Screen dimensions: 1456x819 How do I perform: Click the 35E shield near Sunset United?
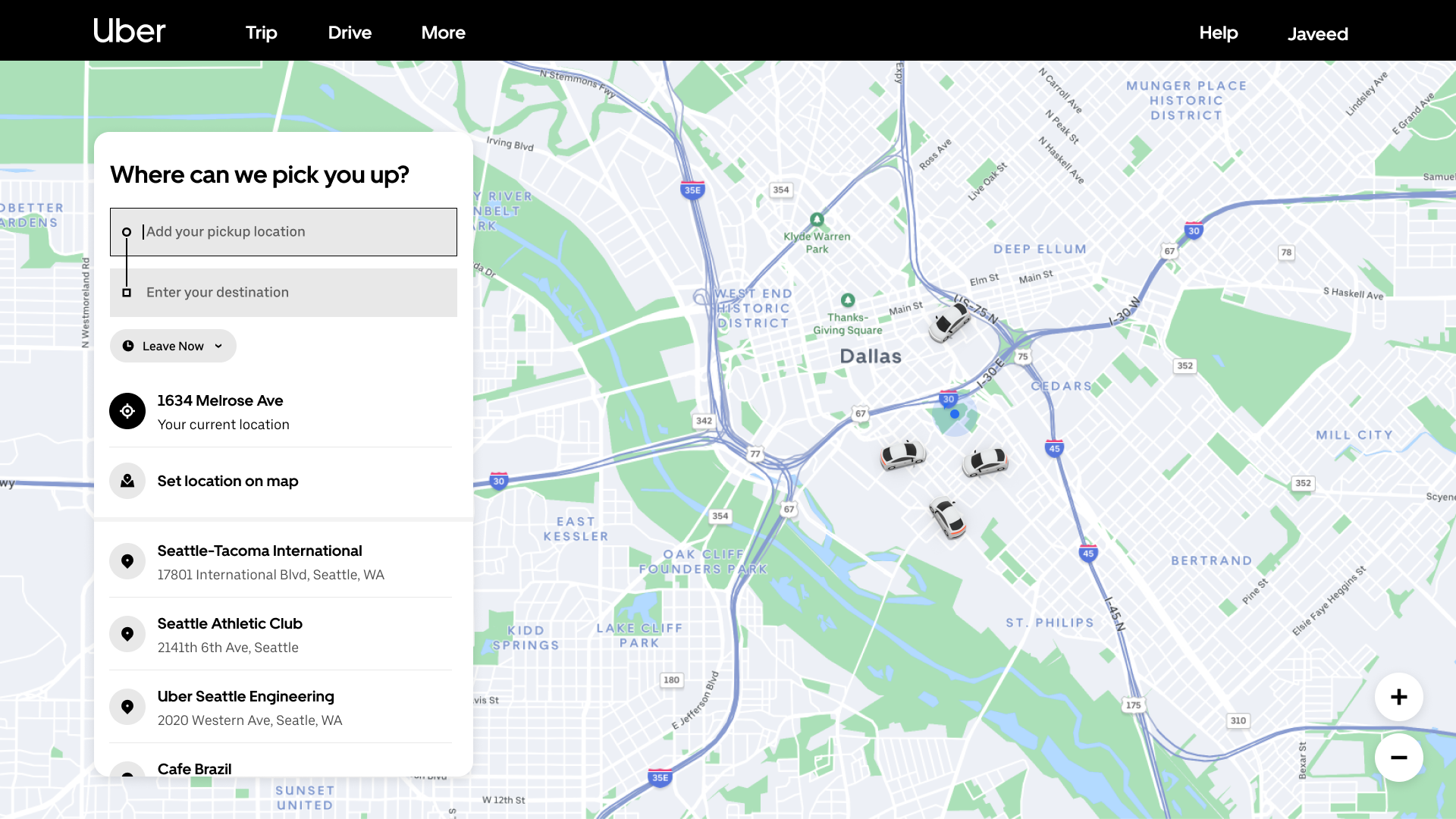(661, 777)
